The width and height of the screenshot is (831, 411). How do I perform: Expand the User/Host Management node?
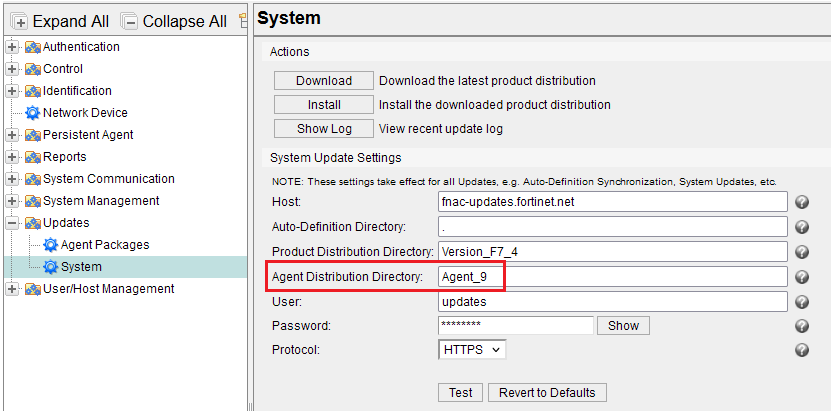(12, 289)
